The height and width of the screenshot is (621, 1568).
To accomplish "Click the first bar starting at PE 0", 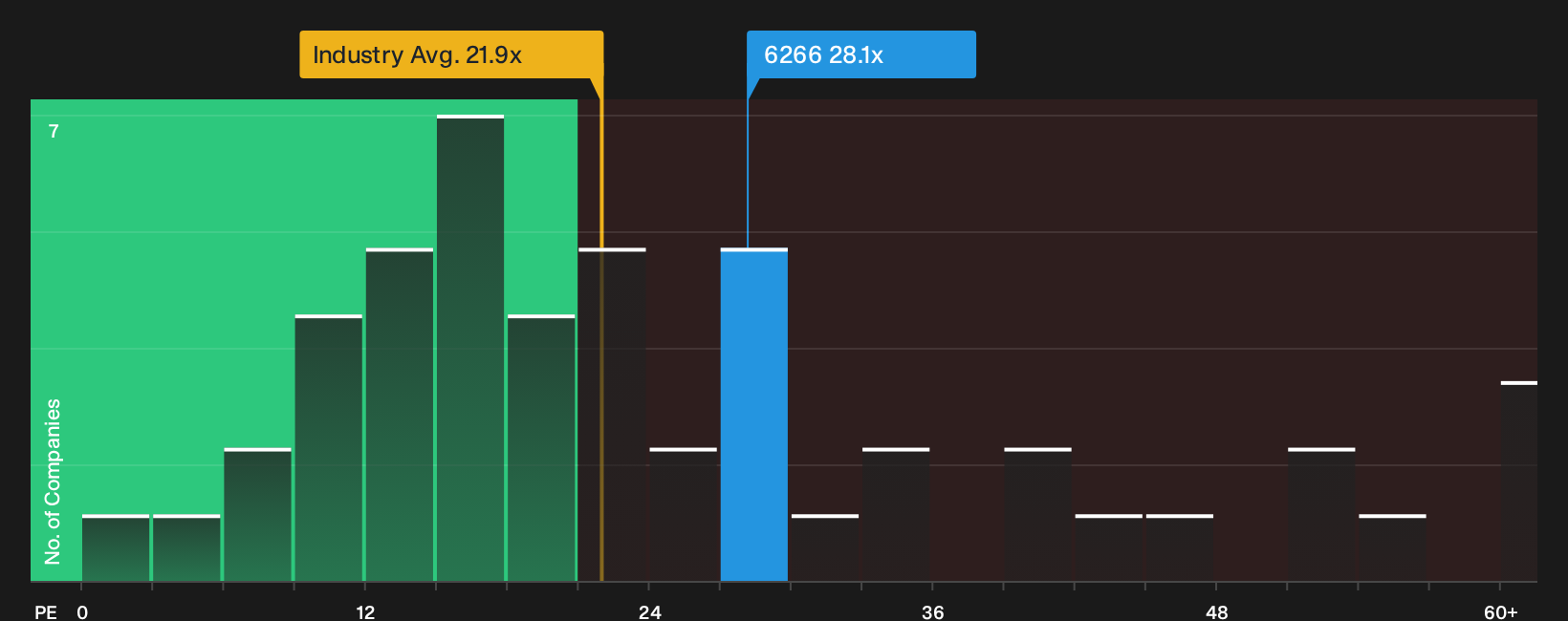I will [116, 548].
